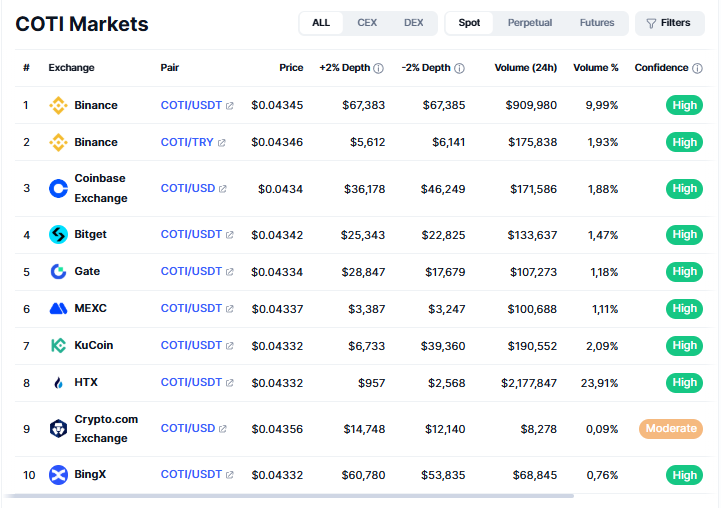This screenshot has height=508, width=721.
Task: Open Binance COTI/USDT pair link
Action: point(191,105)
